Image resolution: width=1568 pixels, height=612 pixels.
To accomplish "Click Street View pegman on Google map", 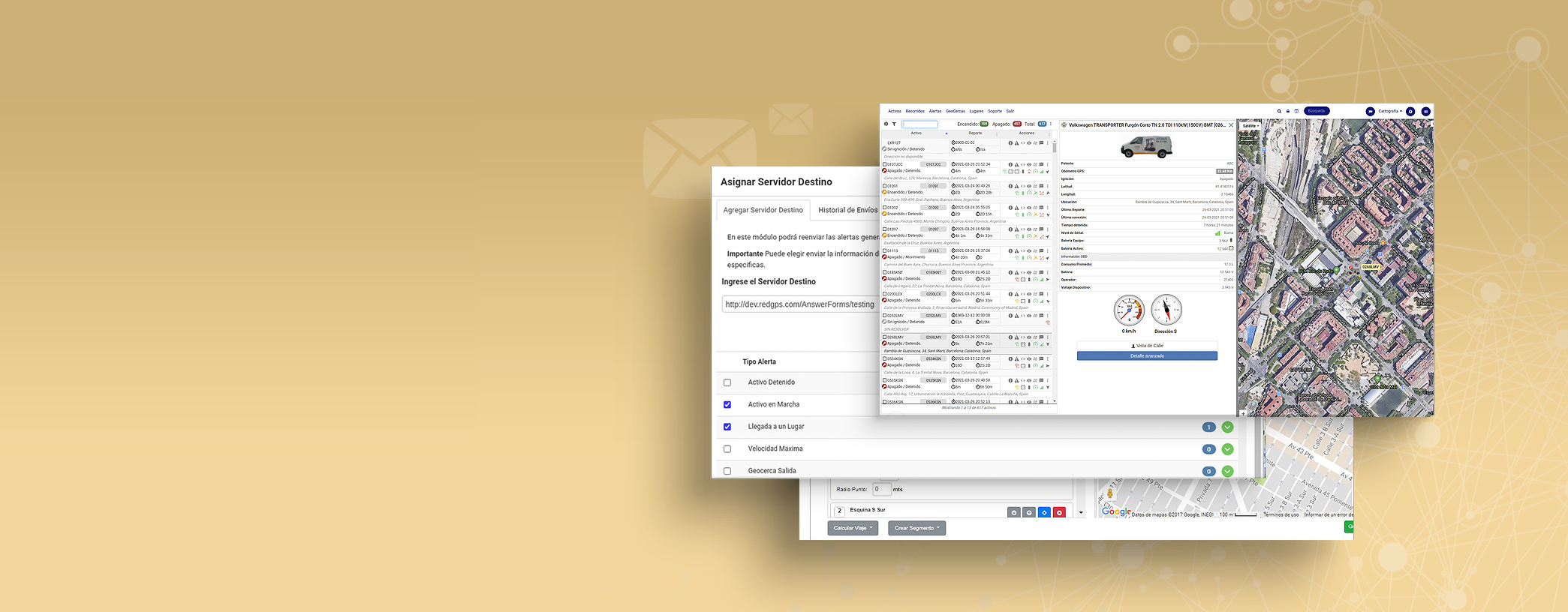I will pos(1110,494).
